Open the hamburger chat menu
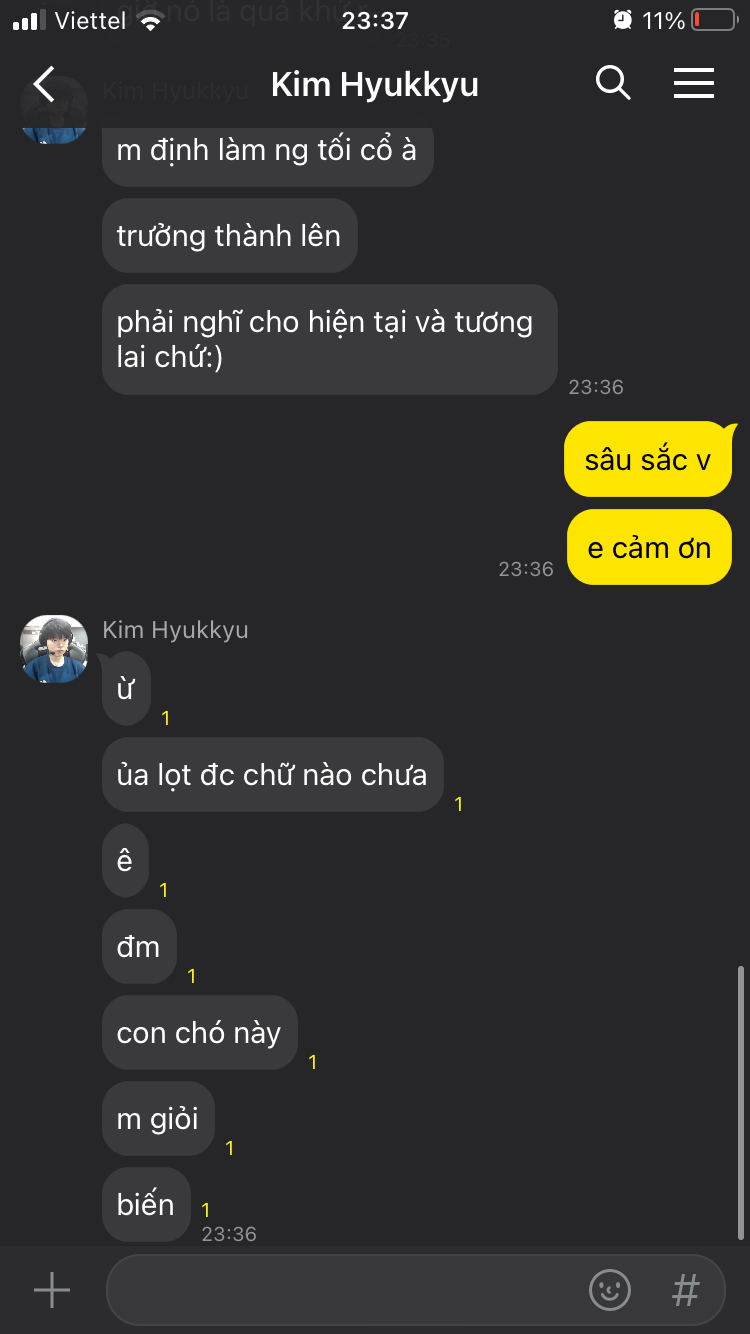 pyautogui.click(x=693, y=83)
